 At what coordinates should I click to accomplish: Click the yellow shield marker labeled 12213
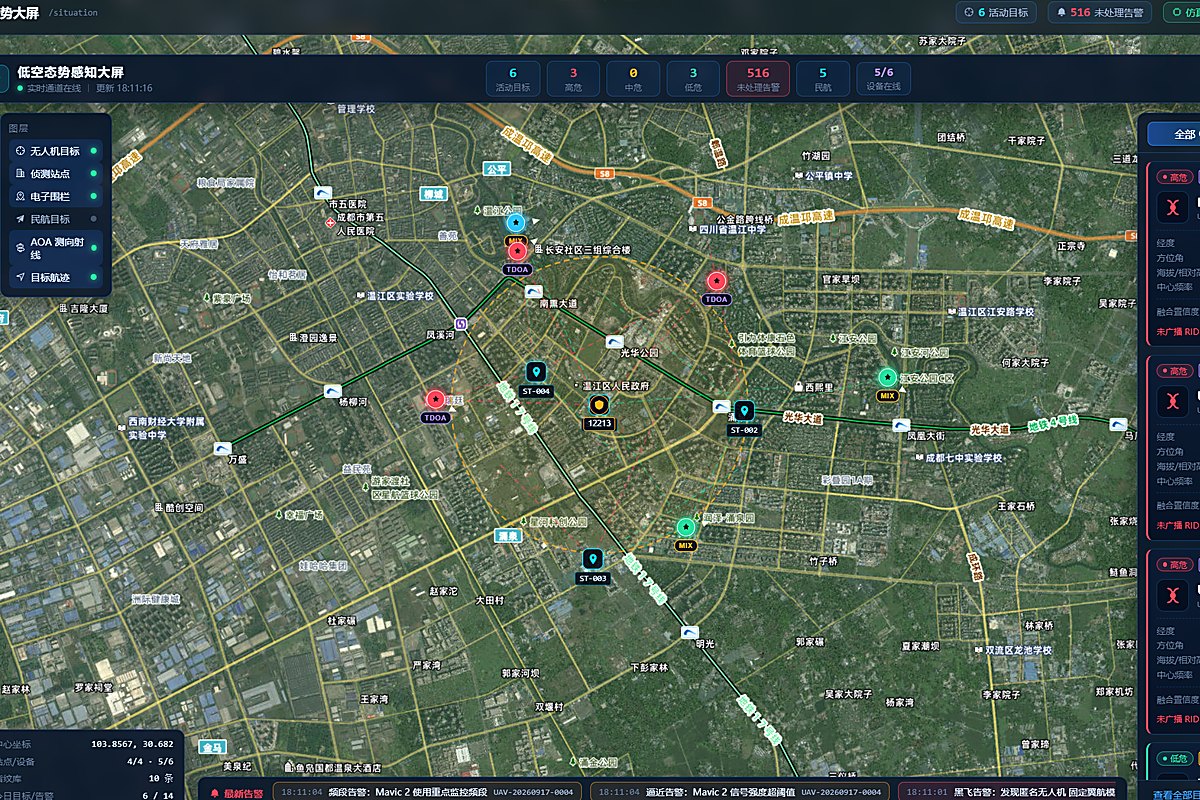pyautogui.click(x=599, y=405)
